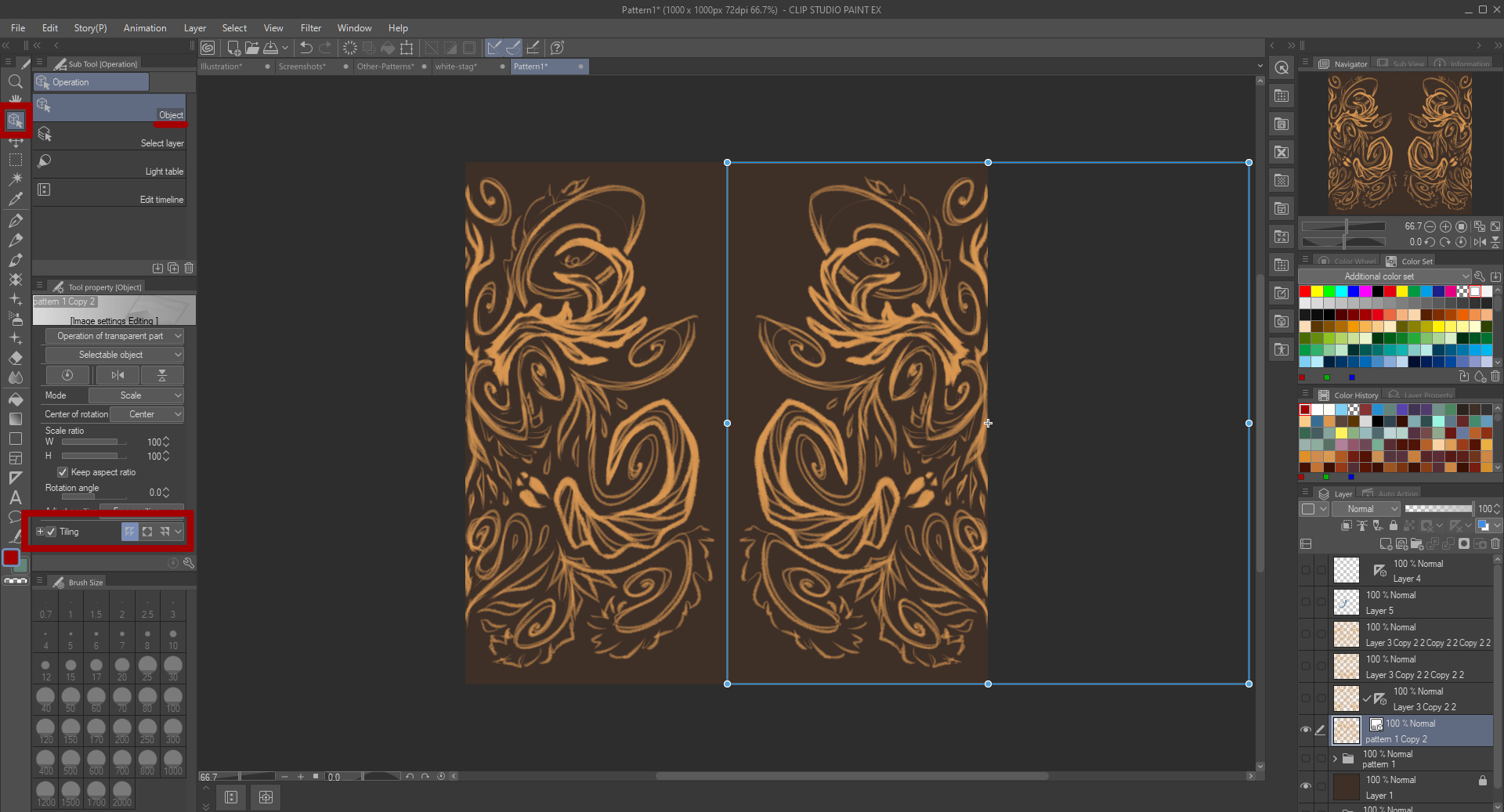Open the Light table sub tool
The height and width of the screenshot is (812, 1504).
click(x=110, y=164)
